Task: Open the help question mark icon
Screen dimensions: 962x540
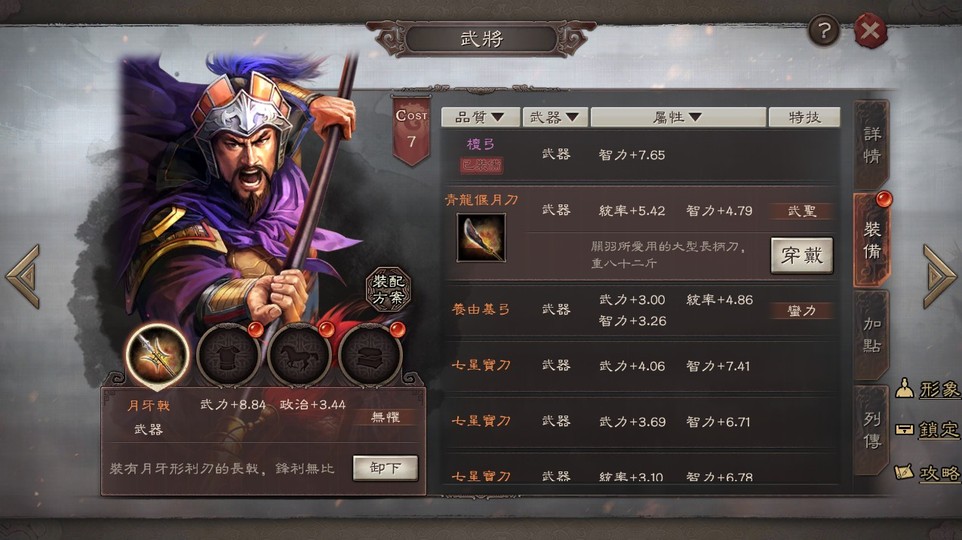Action: tap(823, 30)
